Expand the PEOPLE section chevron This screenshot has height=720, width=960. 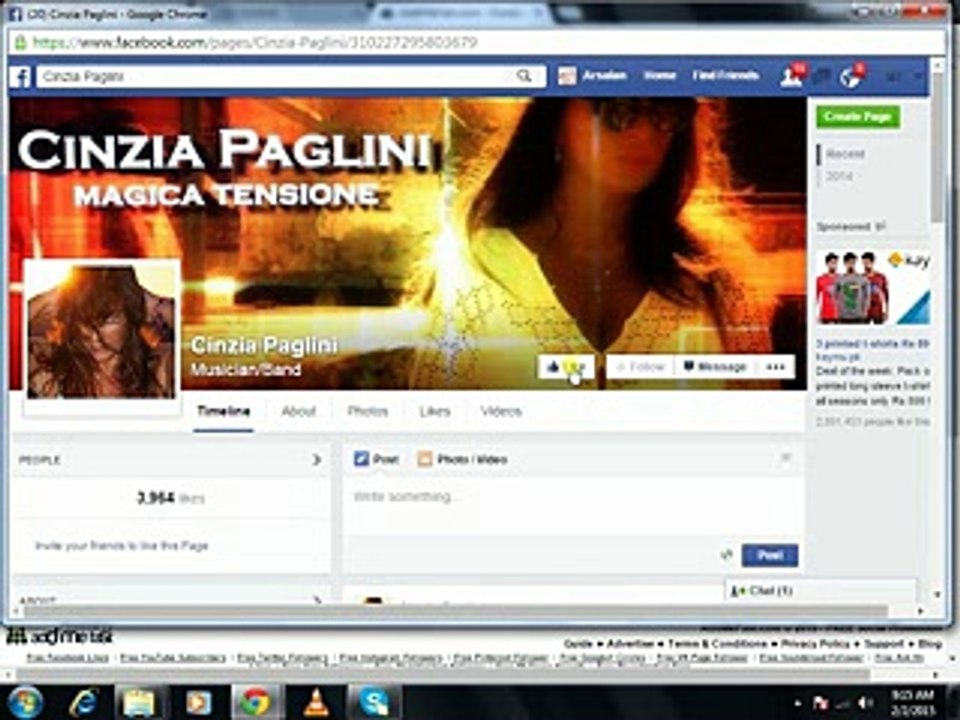click(x=317, y=460)
